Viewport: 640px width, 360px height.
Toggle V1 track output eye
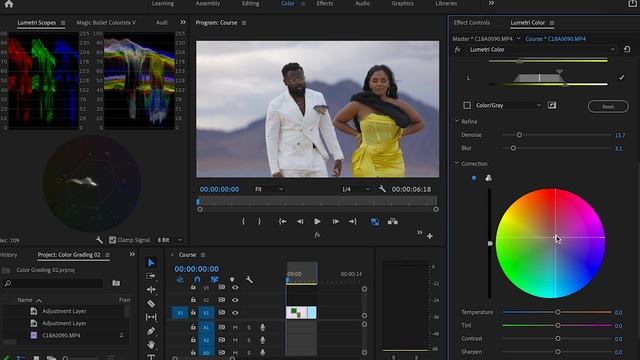(235, 313)
